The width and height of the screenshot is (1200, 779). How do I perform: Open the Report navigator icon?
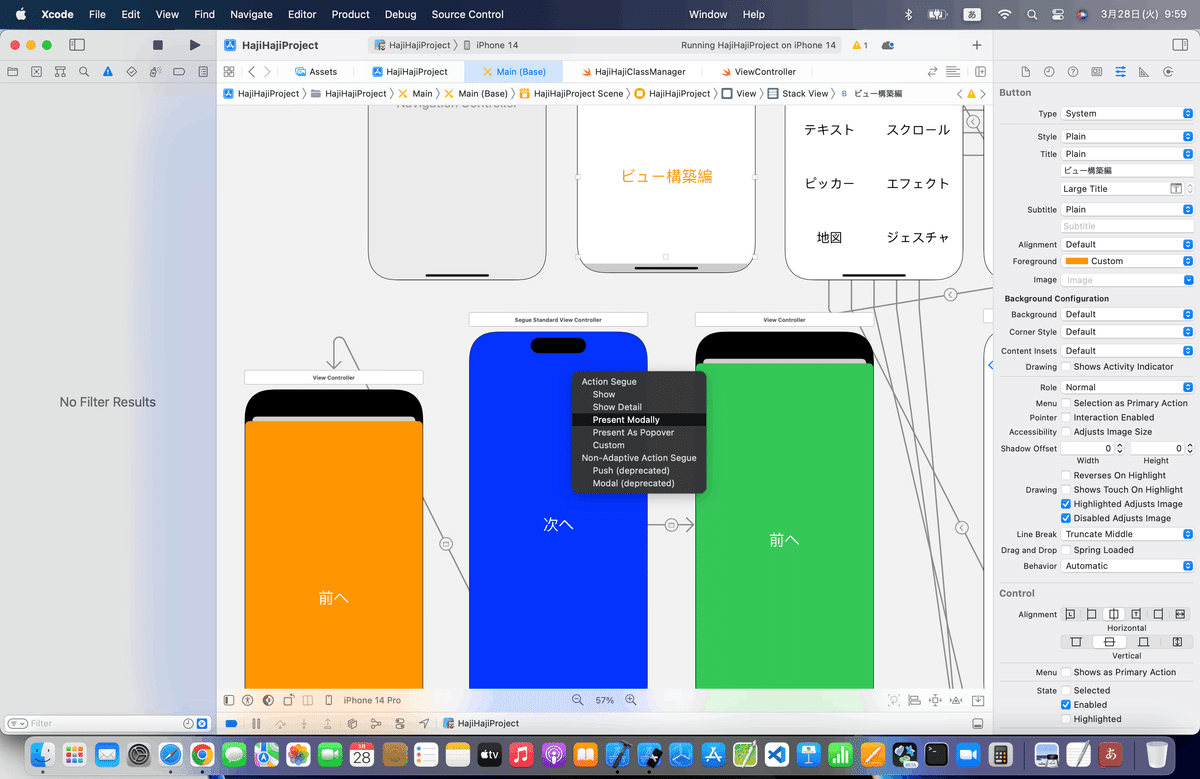tap(203, 72)
